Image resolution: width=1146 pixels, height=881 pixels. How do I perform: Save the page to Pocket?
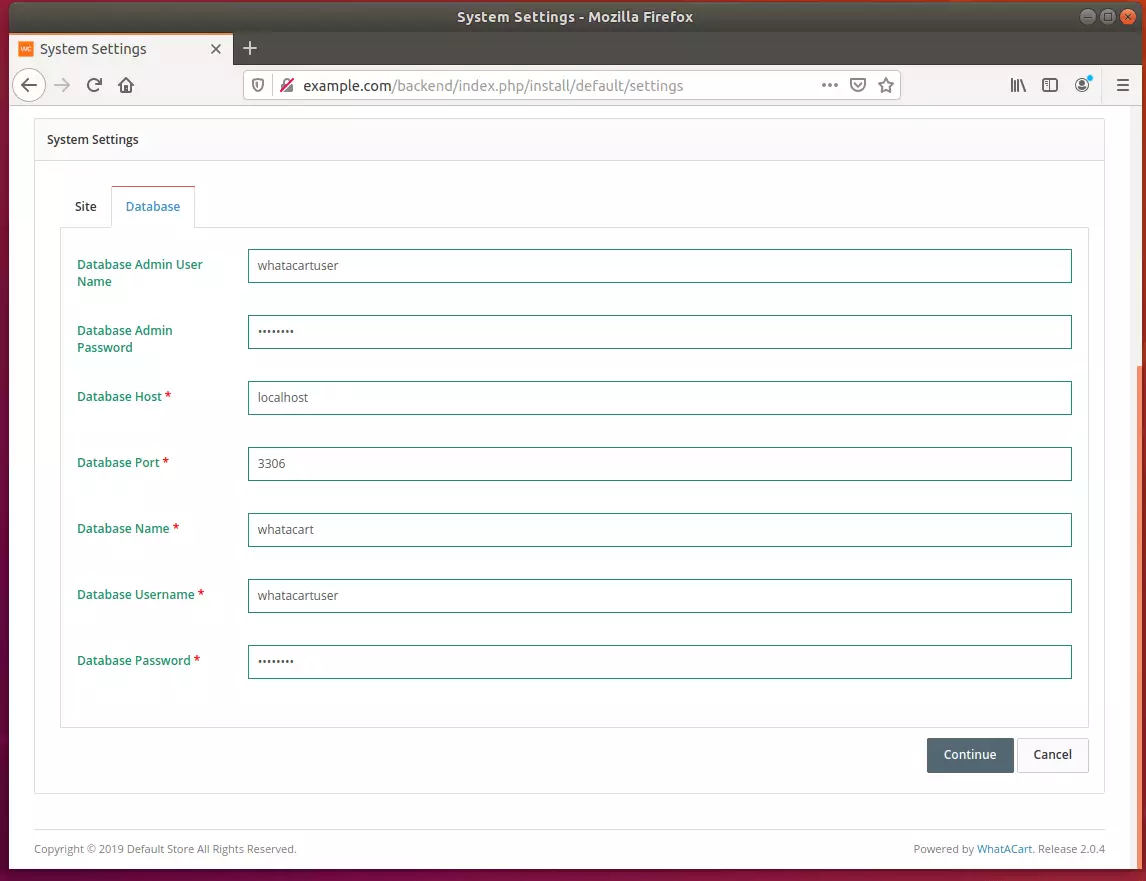coord(858,86)
